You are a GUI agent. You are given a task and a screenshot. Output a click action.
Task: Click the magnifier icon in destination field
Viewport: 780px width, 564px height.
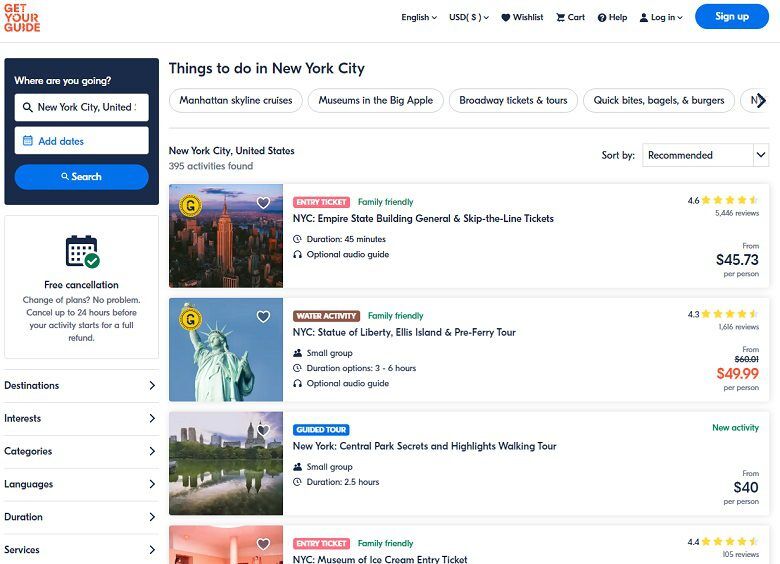coord(28,107)
